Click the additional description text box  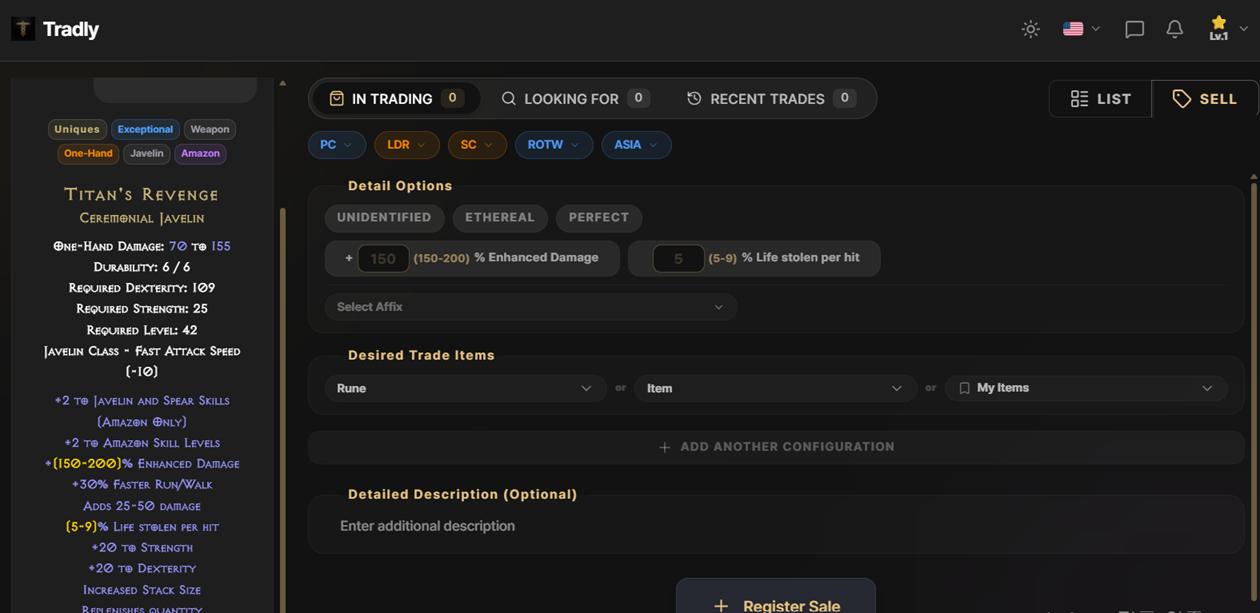coord(776,526)
